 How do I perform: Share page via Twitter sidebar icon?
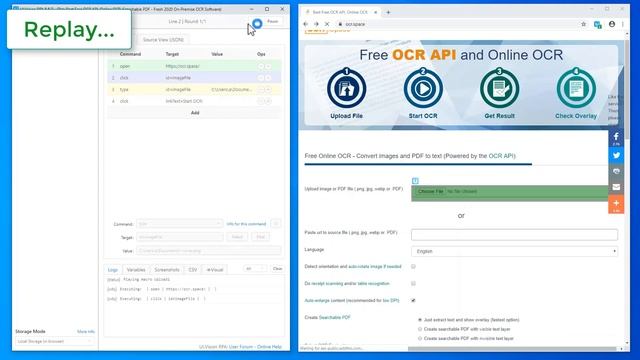(x=616, y=155)
